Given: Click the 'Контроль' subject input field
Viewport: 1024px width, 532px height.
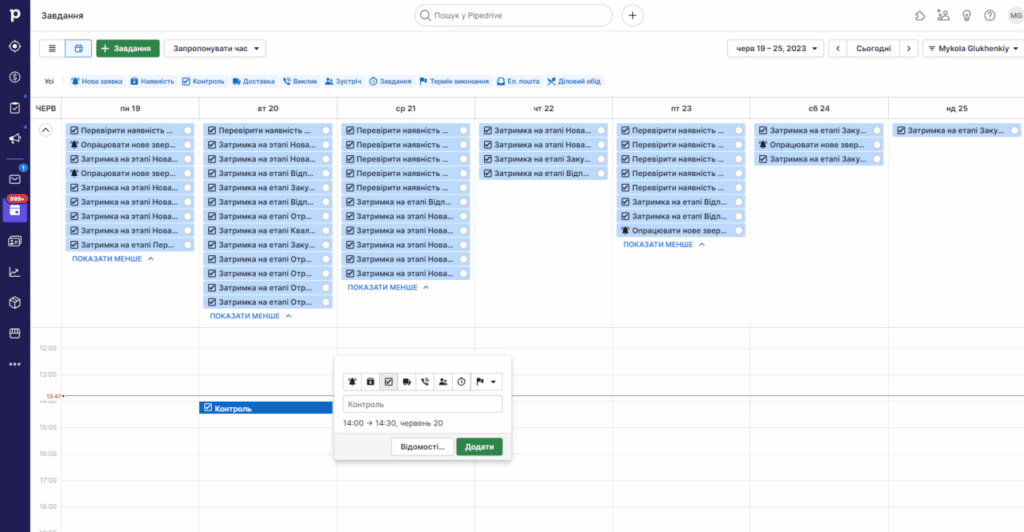Looking at the screenshot, I should coord(422,404).
